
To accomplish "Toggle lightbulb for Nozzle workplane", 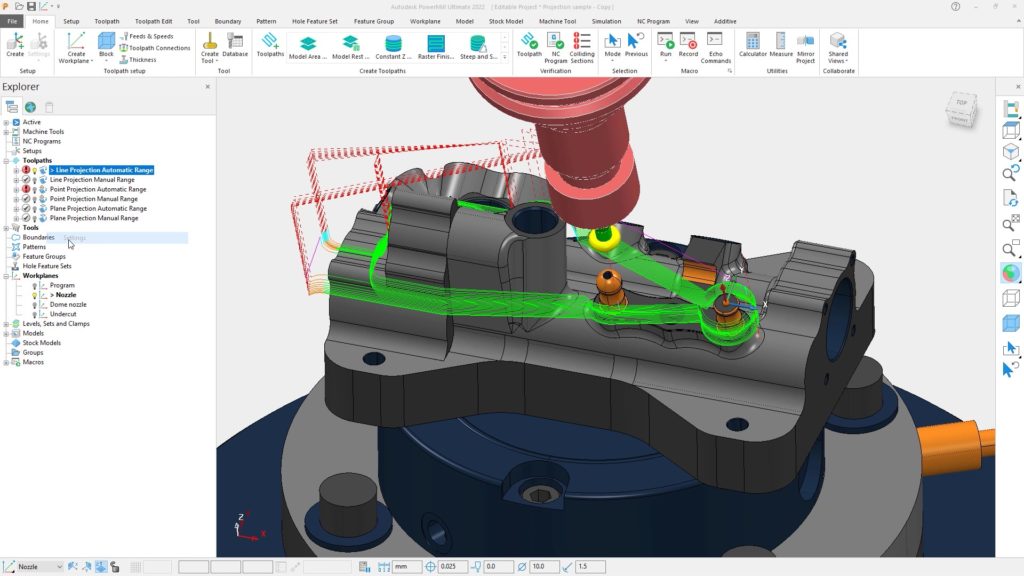I will click(35, 295).
